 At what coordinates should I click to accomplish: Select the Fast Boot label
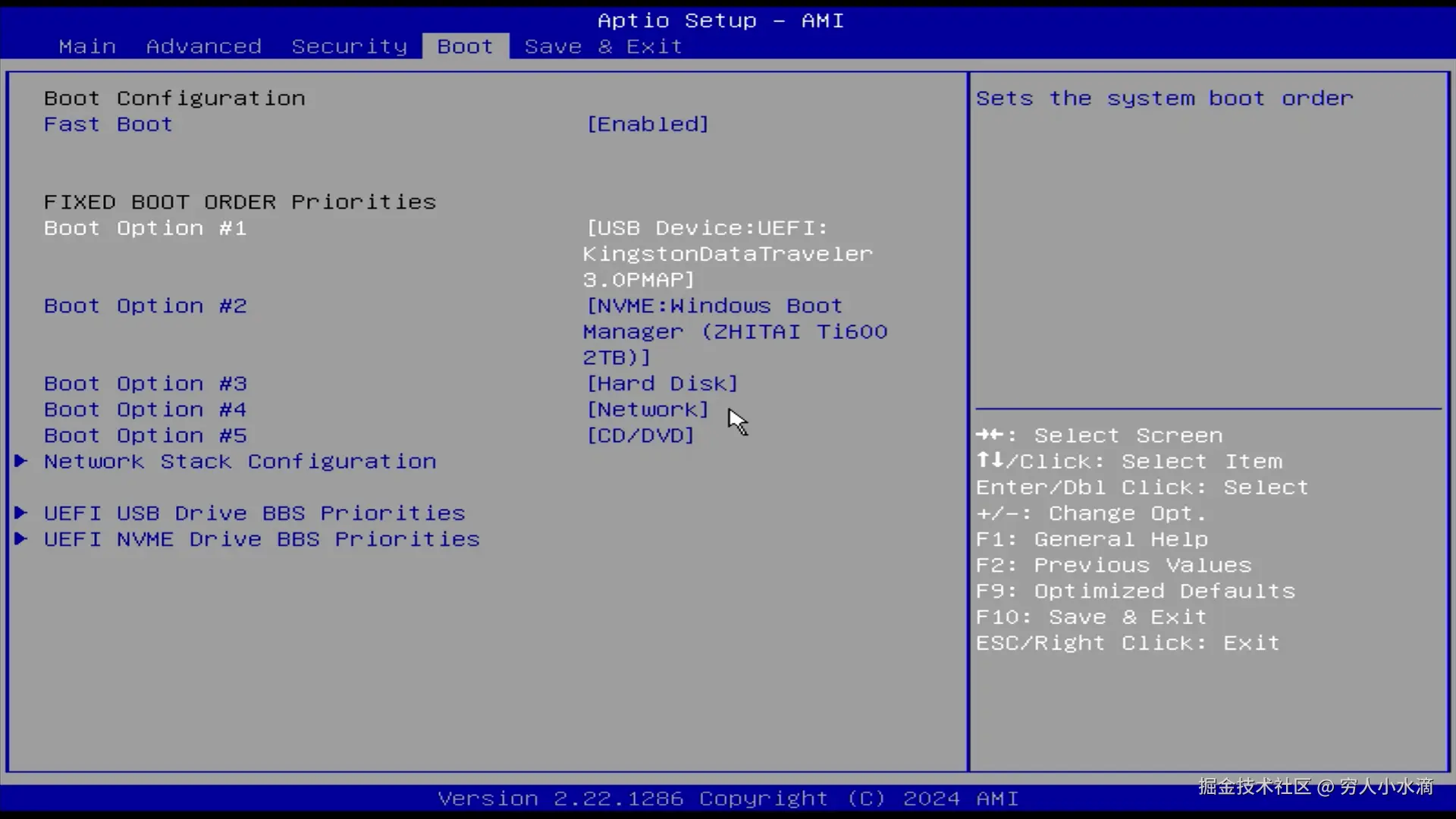[108, 124]
